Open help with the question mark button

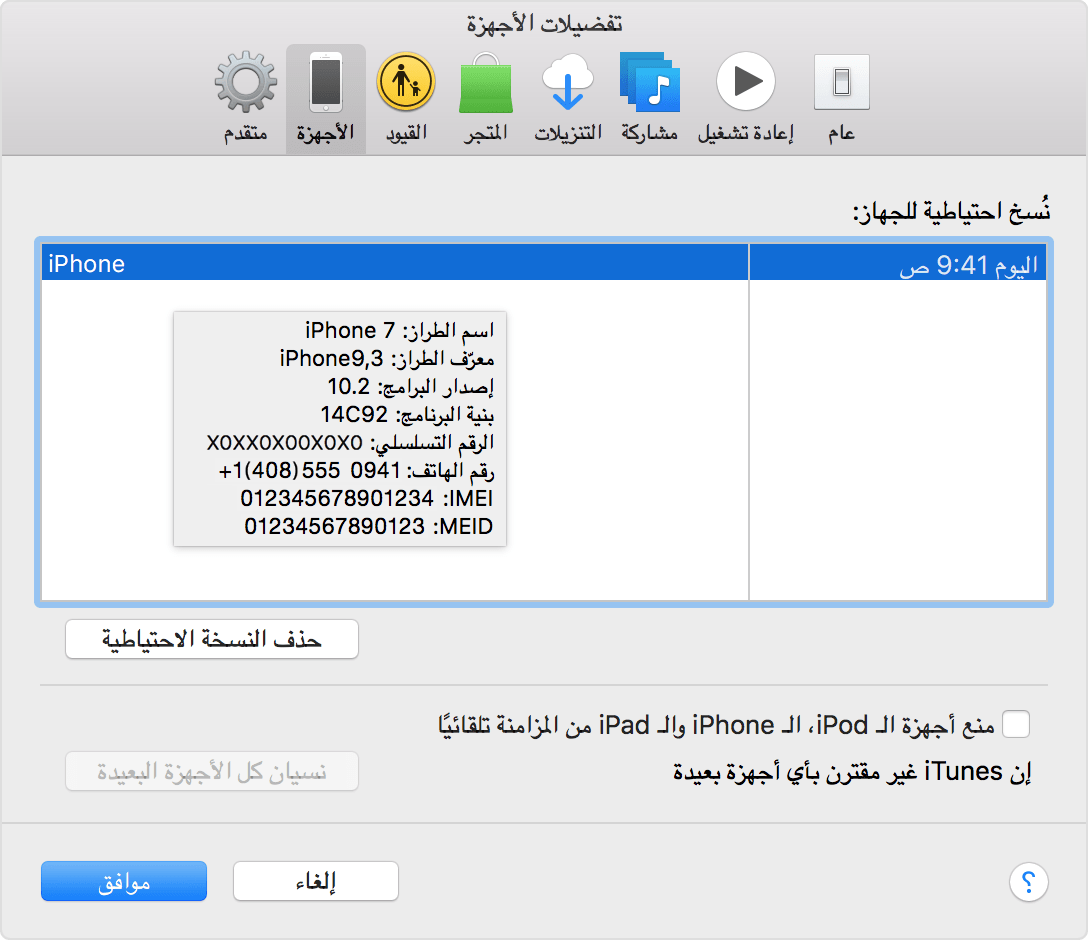tap(1027, 882)
